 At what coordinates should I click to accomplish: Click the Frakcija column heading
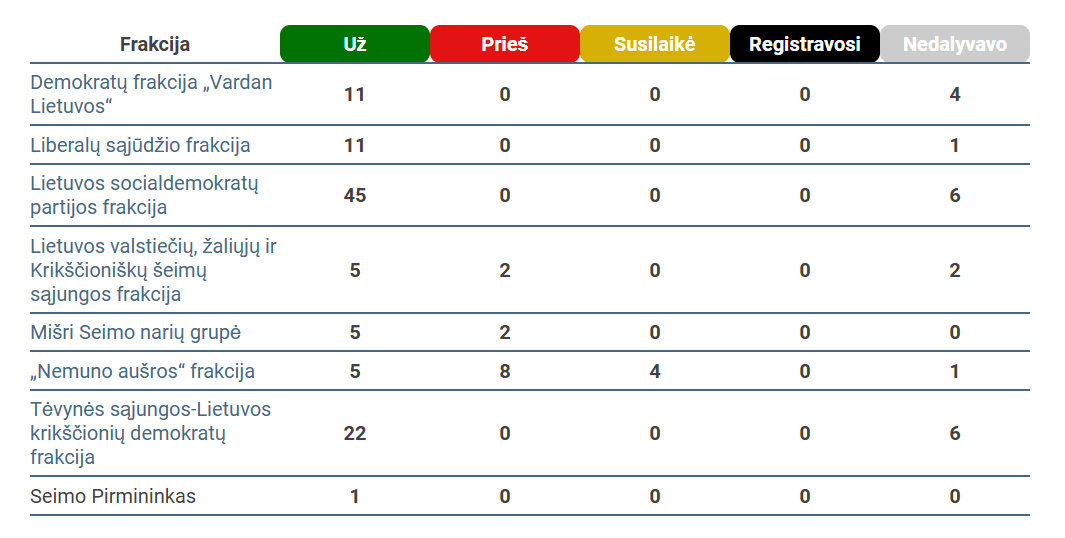155,45
